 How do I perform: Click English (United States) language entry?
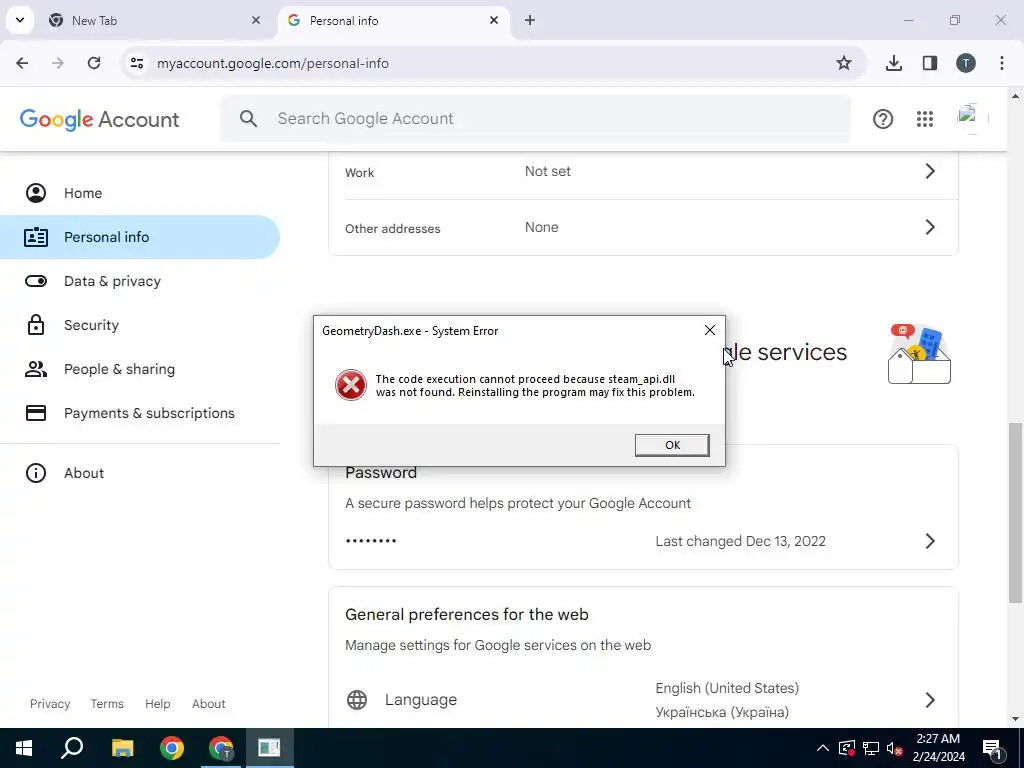(727, 688)
